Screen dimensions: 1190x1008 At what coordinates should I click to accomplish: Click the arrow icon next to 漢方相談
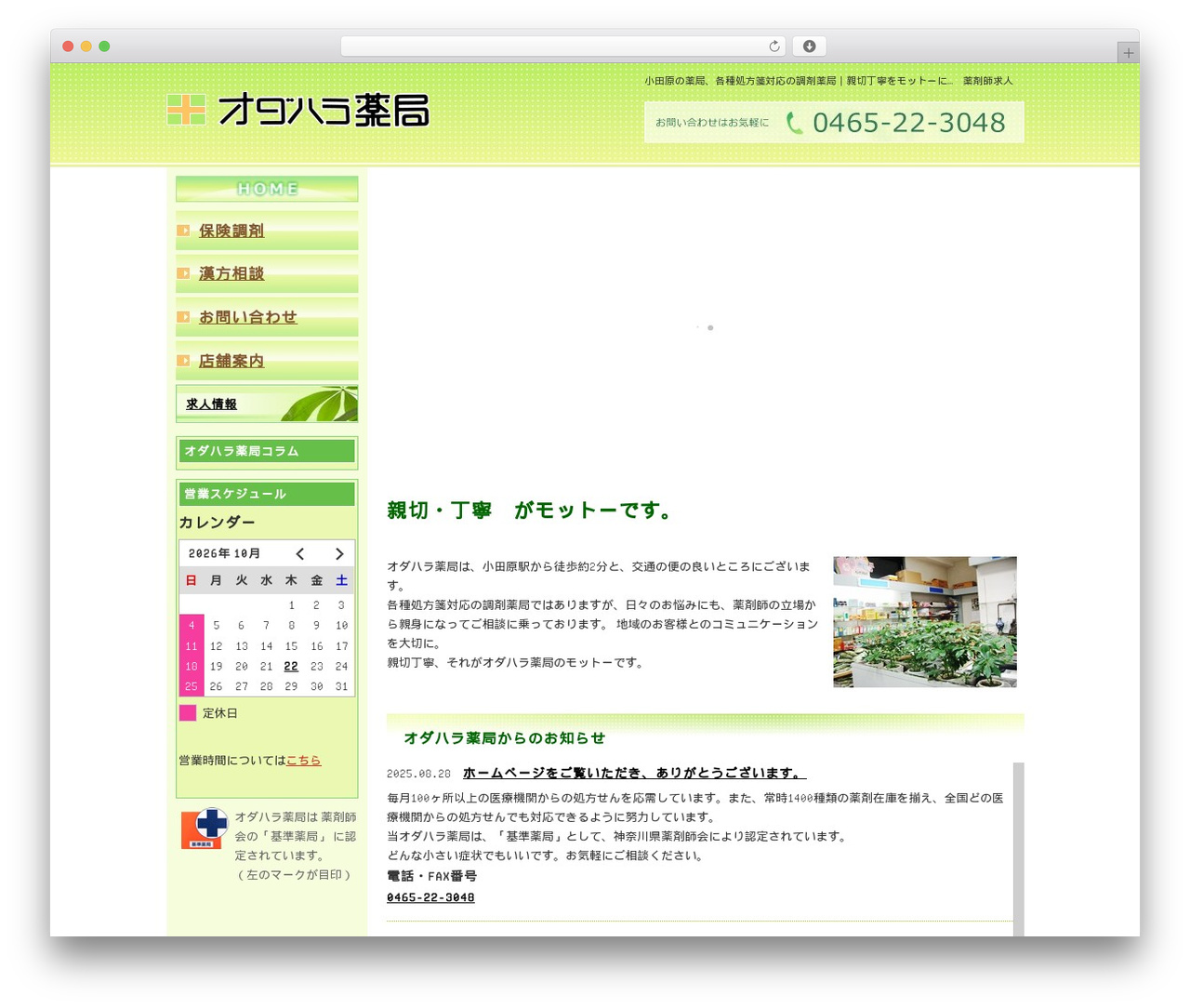(x=183, y=273)
